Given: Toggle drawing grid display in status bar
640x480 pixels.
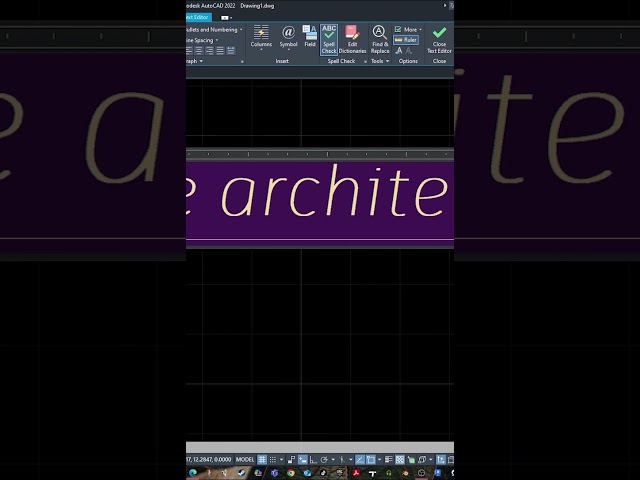Looking at the screenshot, I should pyautogui.click(x=262, y=460).
